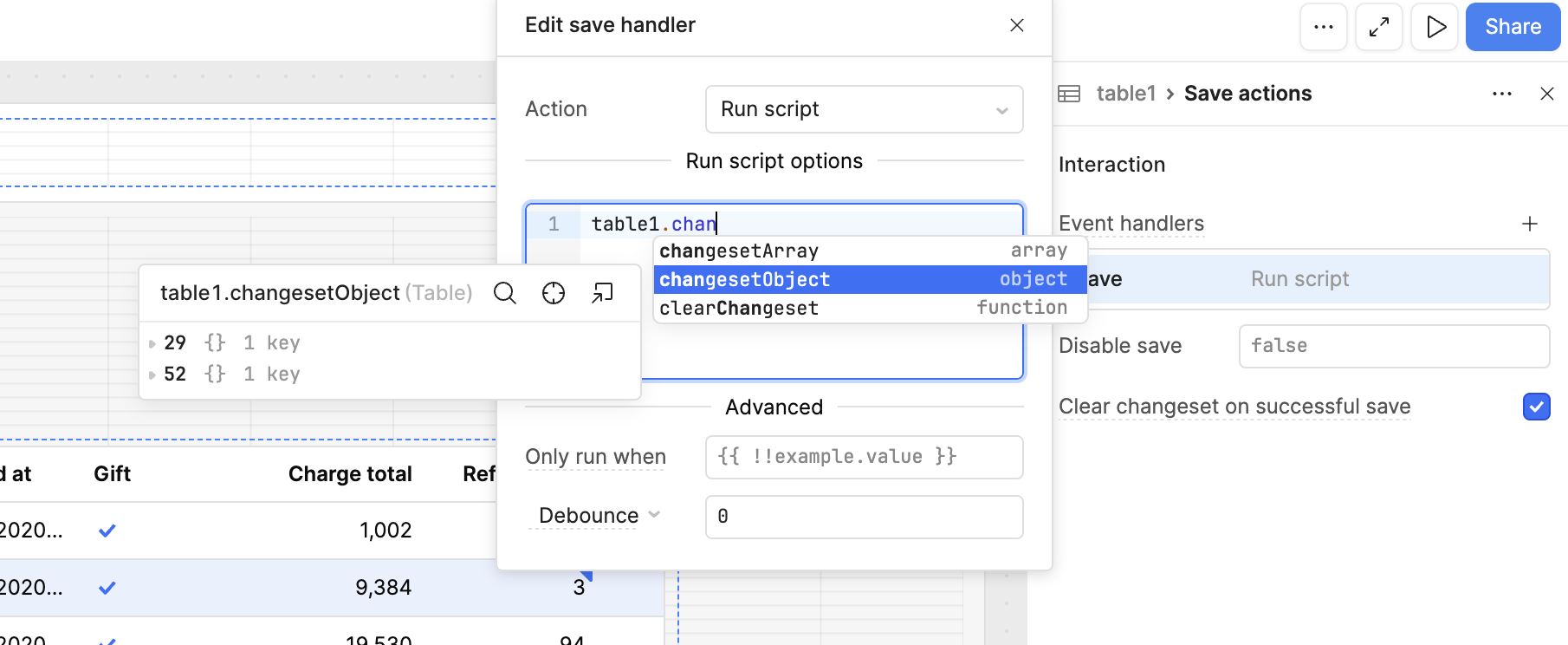Screen dimensions: 1568x645
Task: Uncheck Clear changeset on successful save
Action: coord(1536,407)
